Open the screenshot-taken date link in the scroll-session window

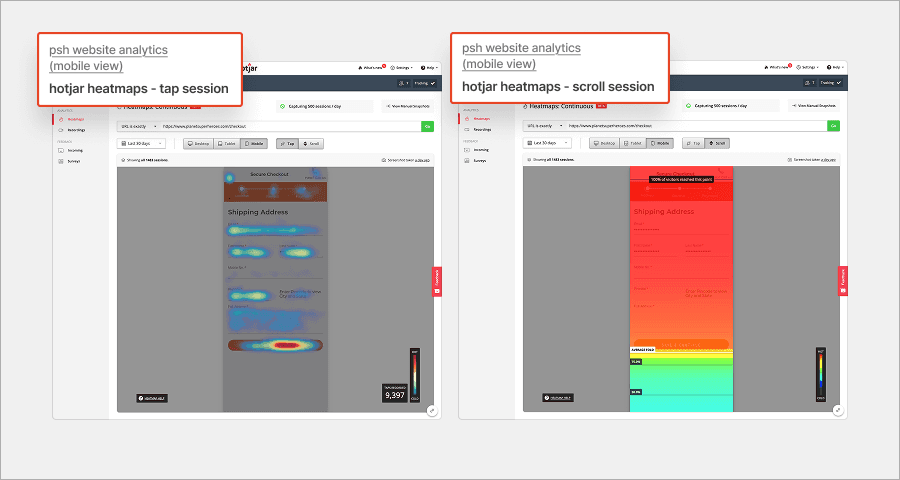(x=828, y=160)
